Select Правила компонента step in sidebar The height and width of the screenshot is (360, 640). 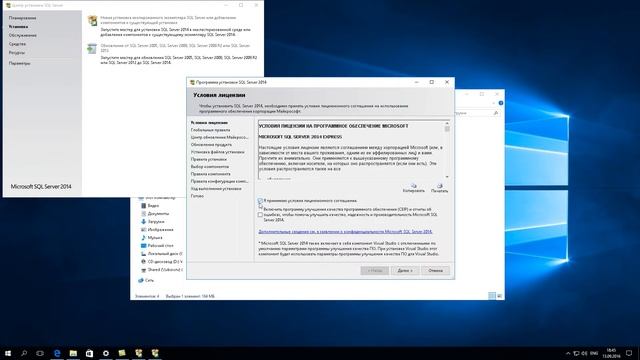(211, 174)
